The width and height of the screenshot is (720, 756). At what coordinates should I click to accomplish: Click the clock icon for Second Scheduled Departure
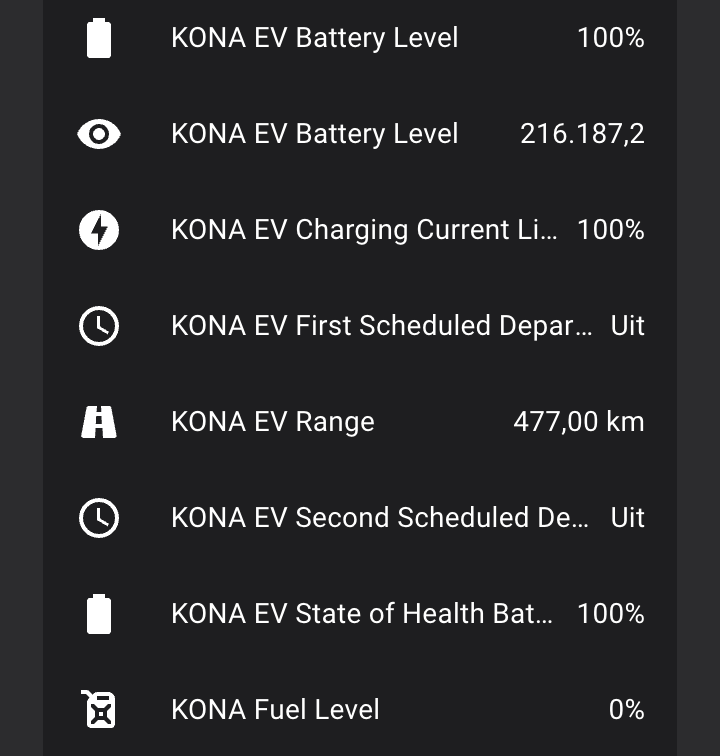(x=99, y=518)
